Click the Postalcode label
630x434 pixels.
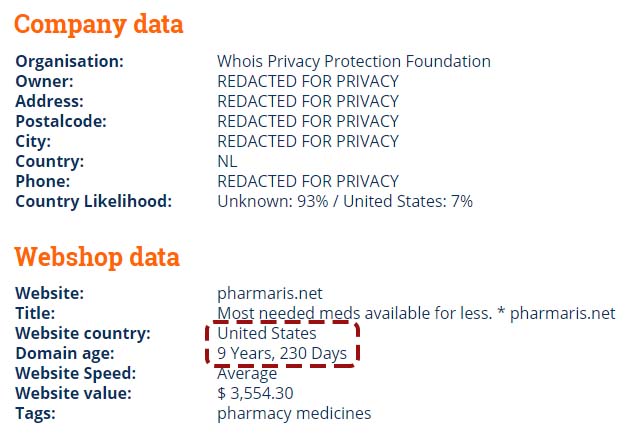pos(61,121)
